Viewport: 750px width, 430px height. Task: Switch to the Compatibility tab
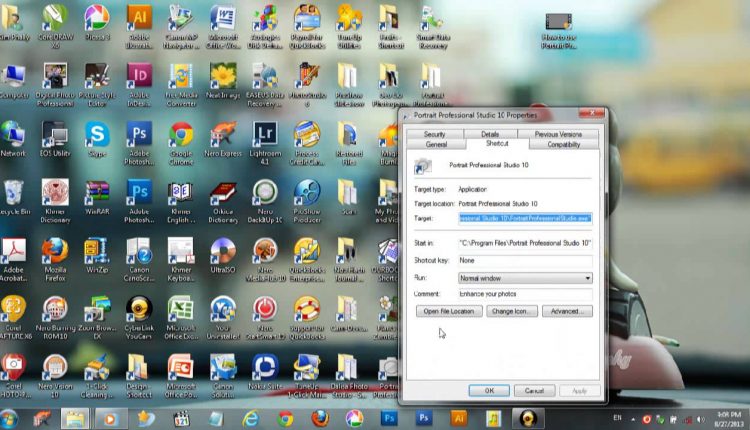(x=563, y=144)
